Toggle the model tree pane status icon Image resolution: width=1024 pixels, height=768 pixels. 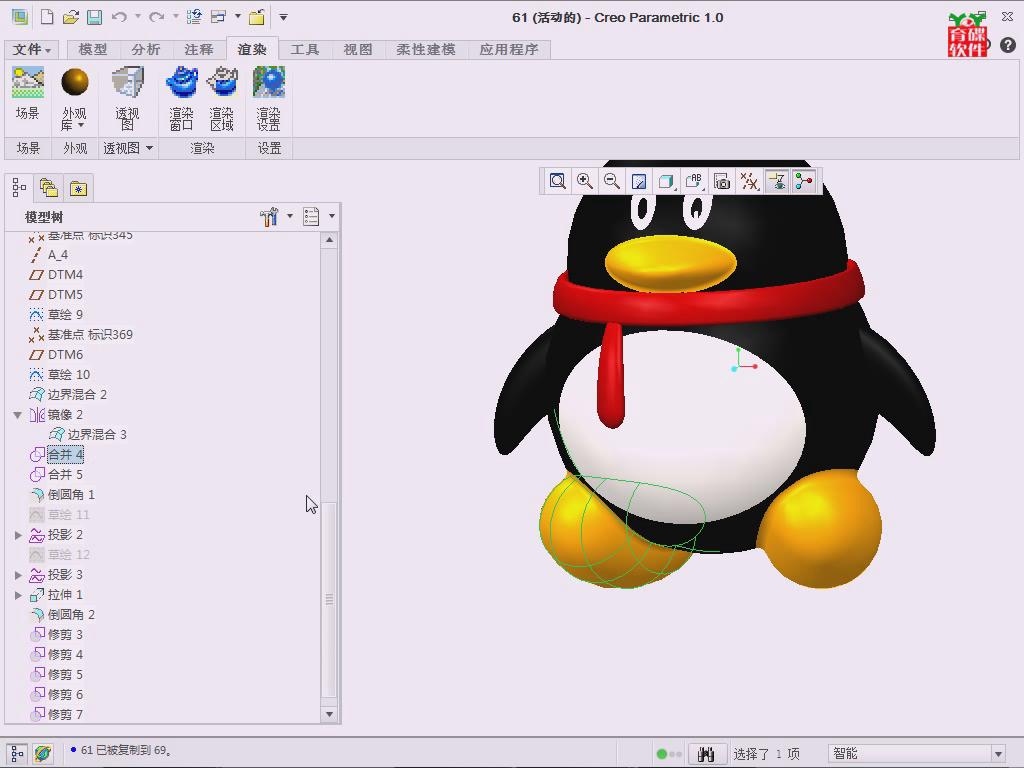coord(17,754)
